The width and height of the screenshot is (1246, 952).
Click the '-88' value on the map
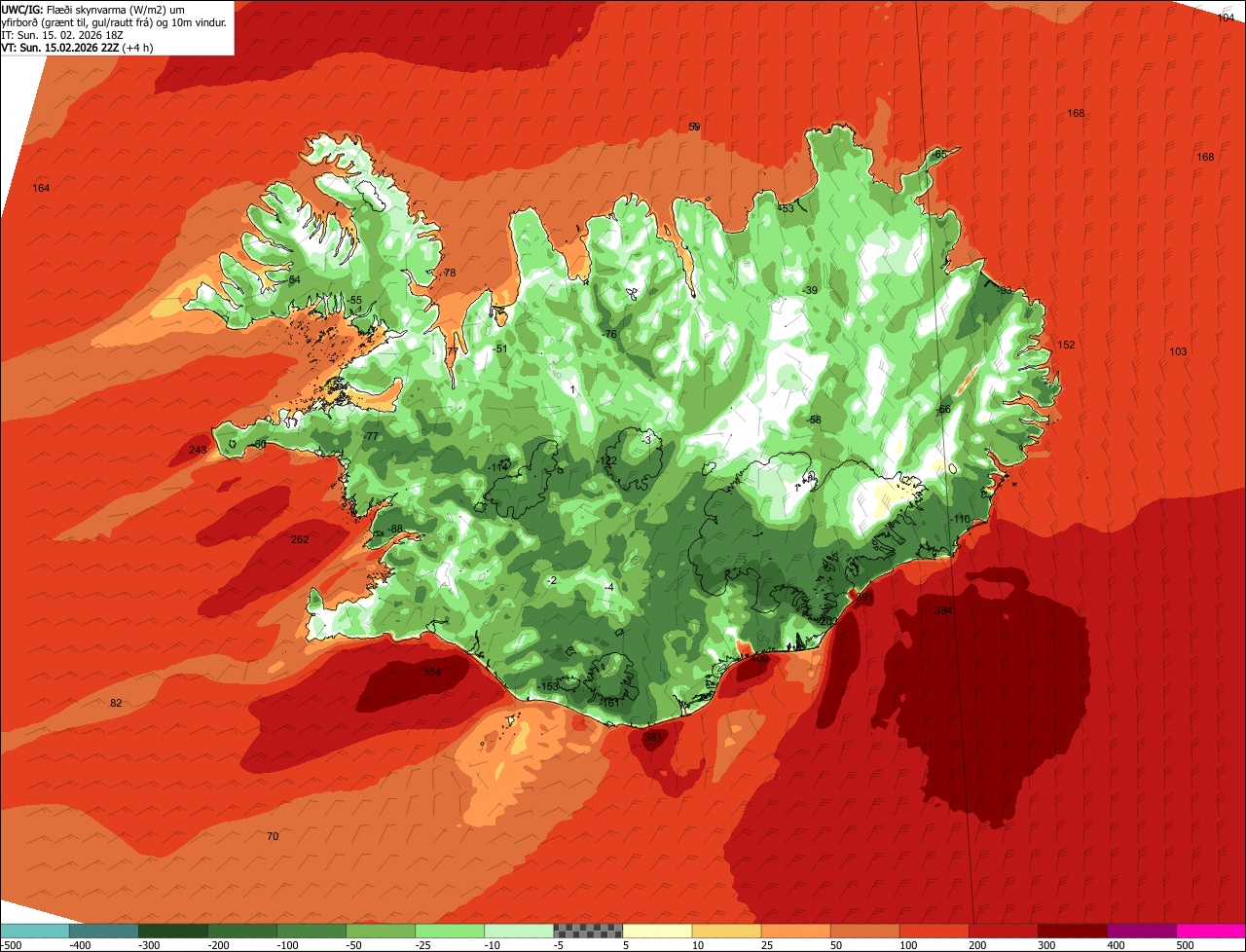395,529
